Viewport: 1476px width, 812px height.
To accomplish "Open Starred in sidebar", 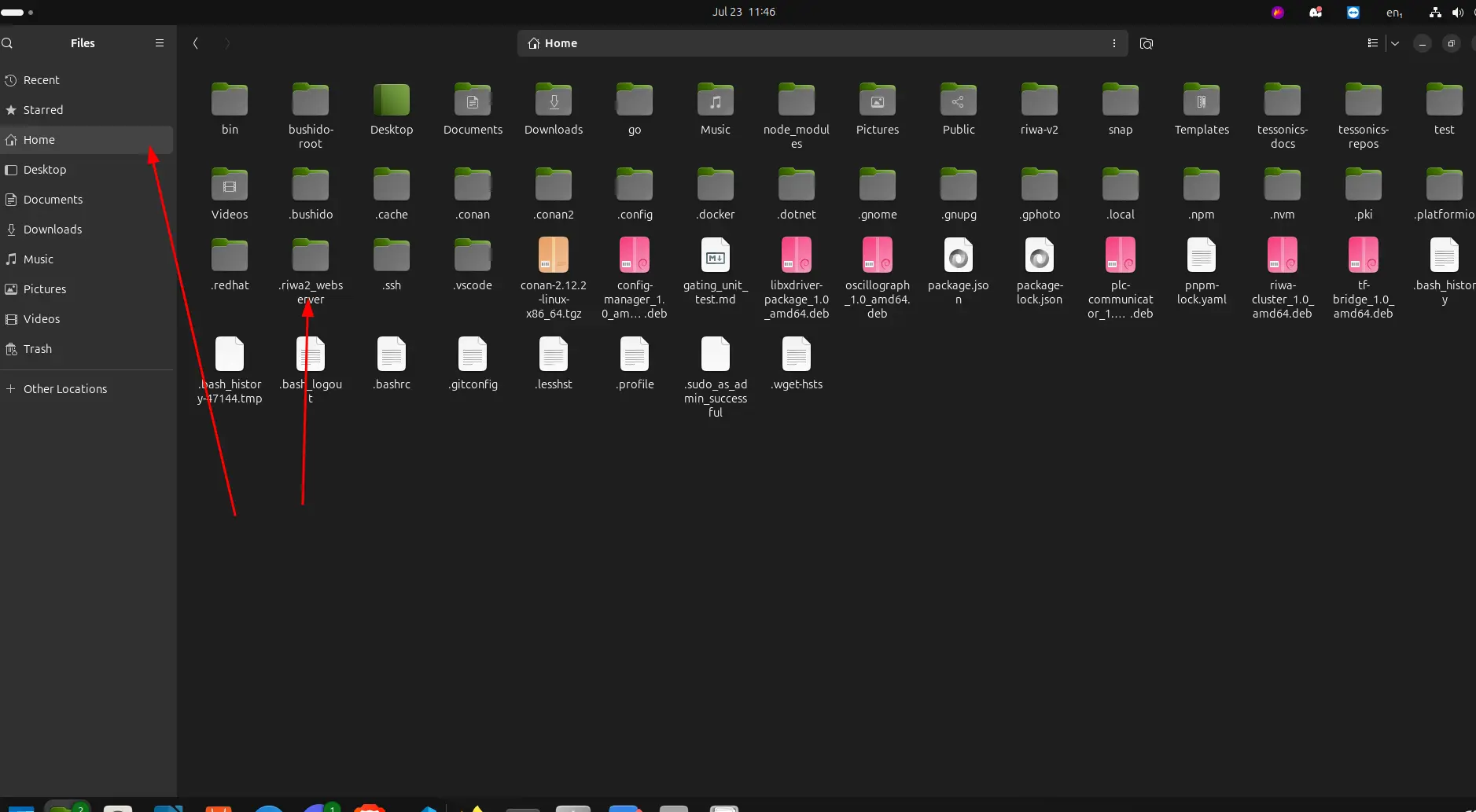I will click(x=86, y=110).
